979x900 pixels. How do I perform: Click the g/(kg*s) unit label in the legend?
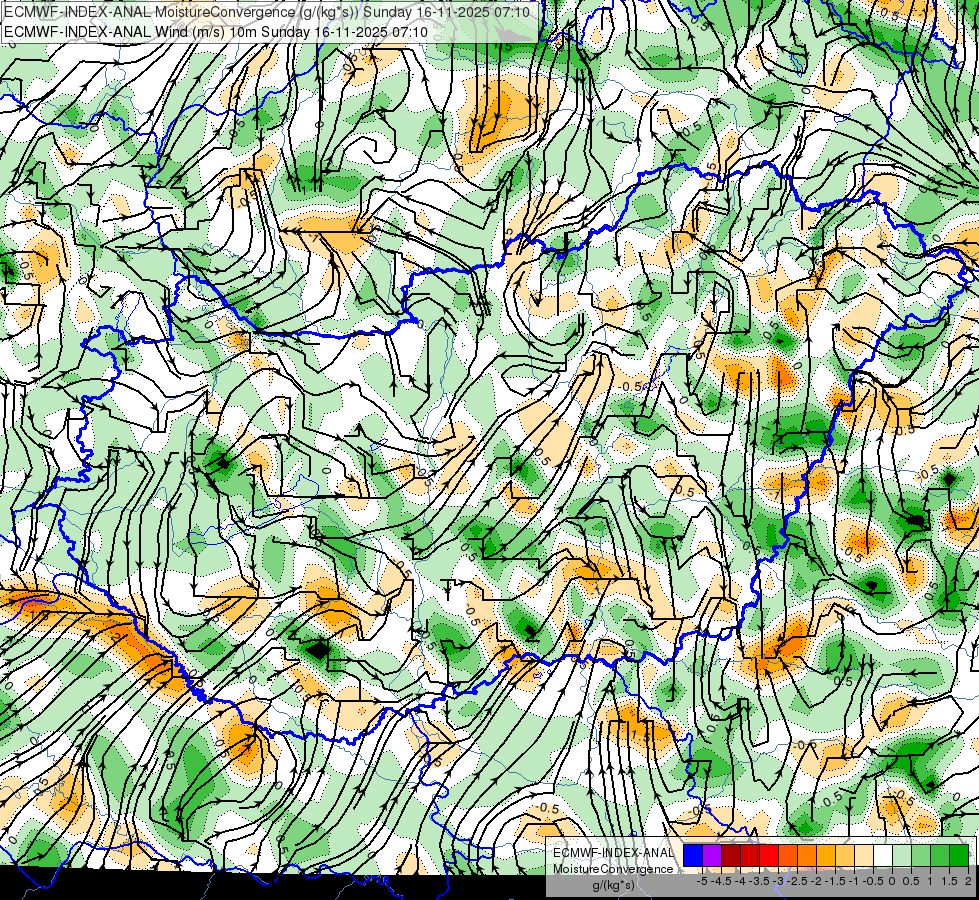pos(613,886)
